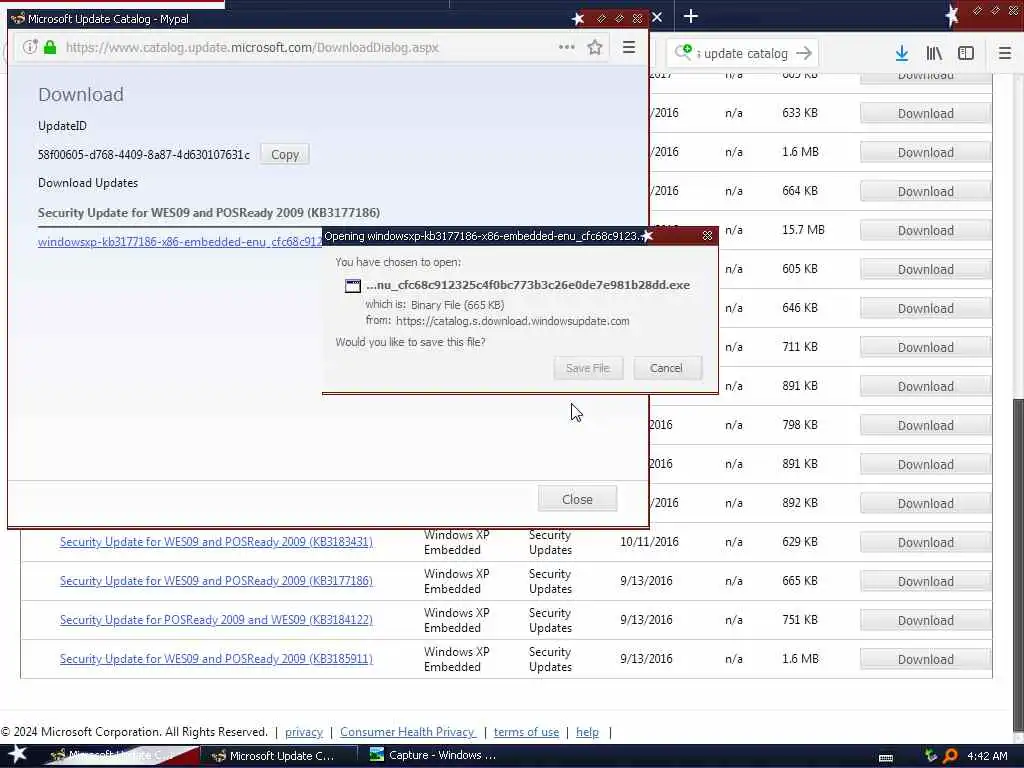The width and height of the screenshot is (1024, 768).
Task: Open the privacy footer link
Action: (304, 732)
